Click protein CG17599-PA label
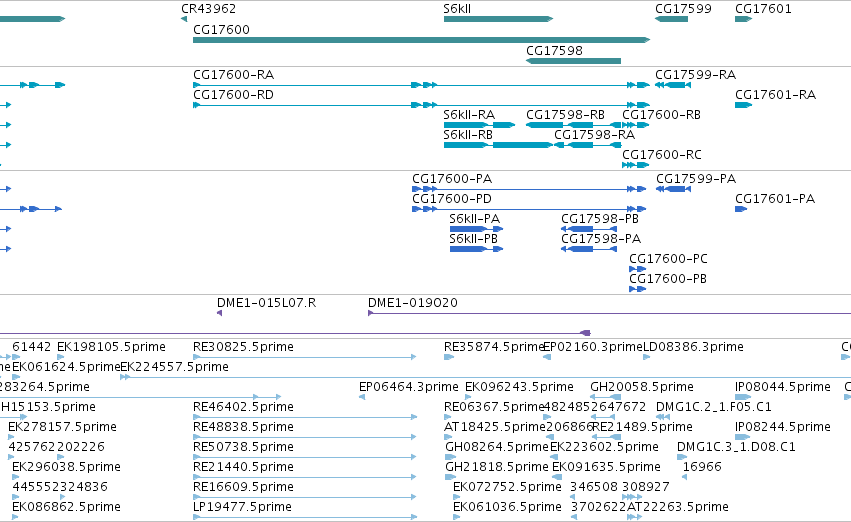The height and width of the screenshot is (522, 851). pos(696,179)
